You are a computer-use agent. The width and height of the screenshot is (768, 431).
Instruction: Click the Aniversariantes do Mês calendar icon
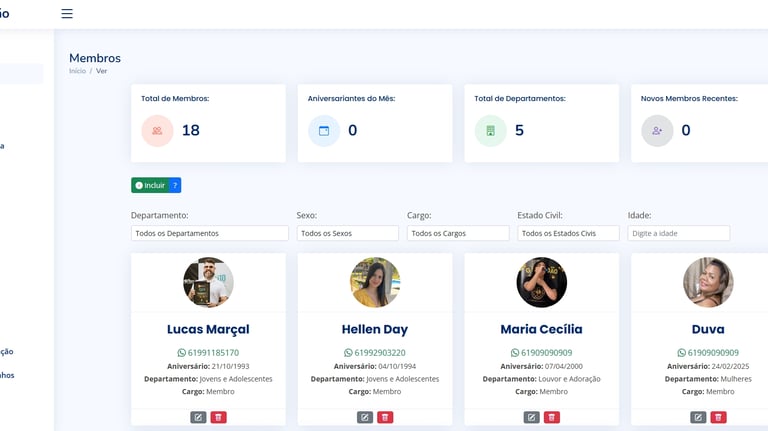coord(324,131)
